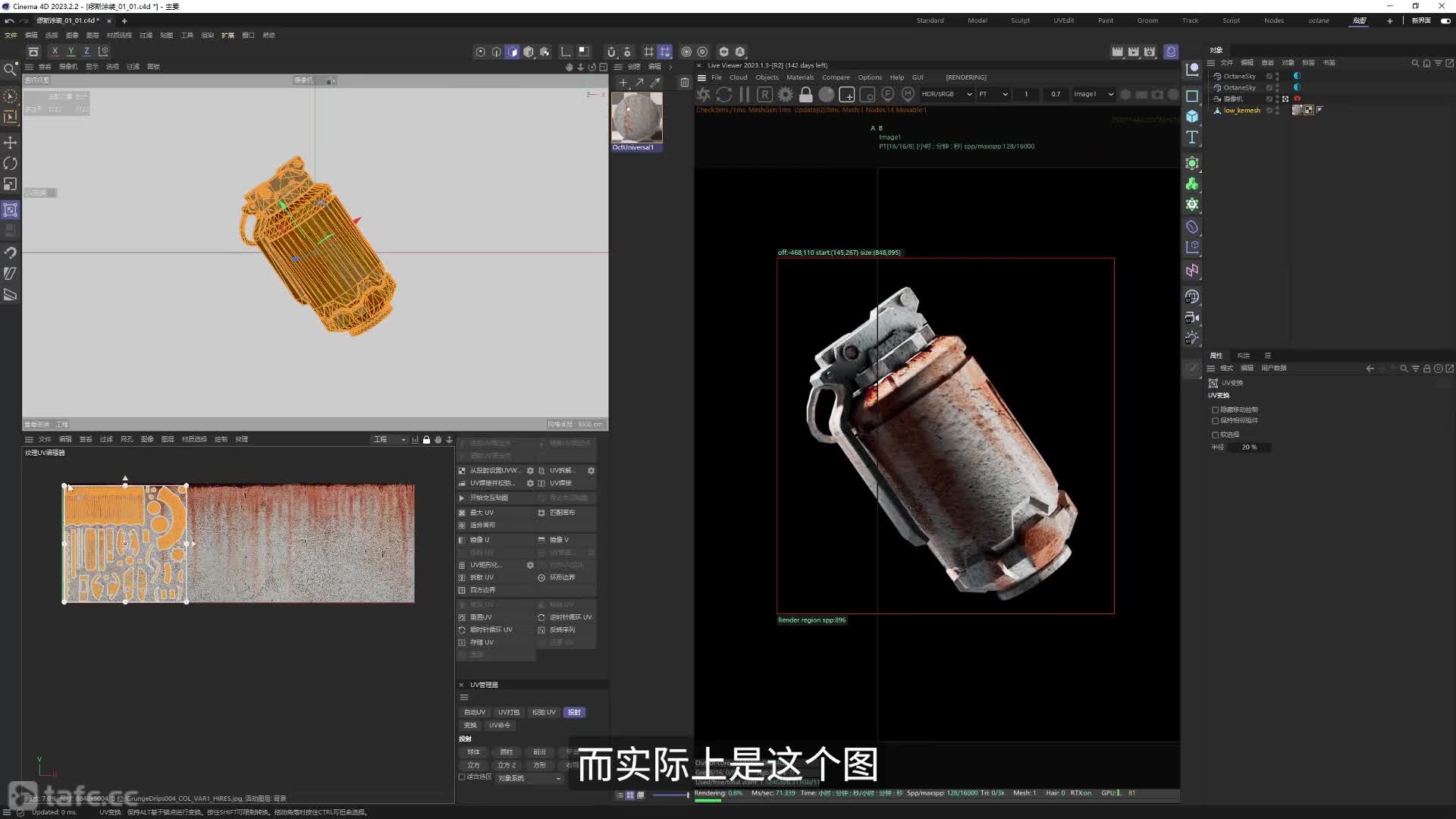Screen dimensions: 1456x819
Task: Click the Live Viewer refresh render icon
Action: (x=724, y=94)
